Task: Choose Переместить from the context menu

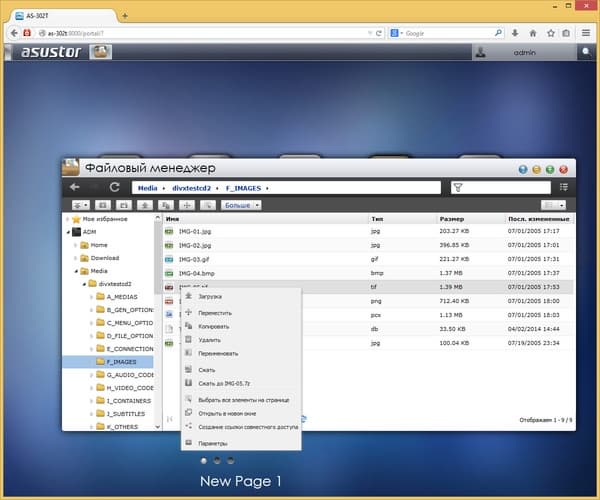Action: coord(241,313)
